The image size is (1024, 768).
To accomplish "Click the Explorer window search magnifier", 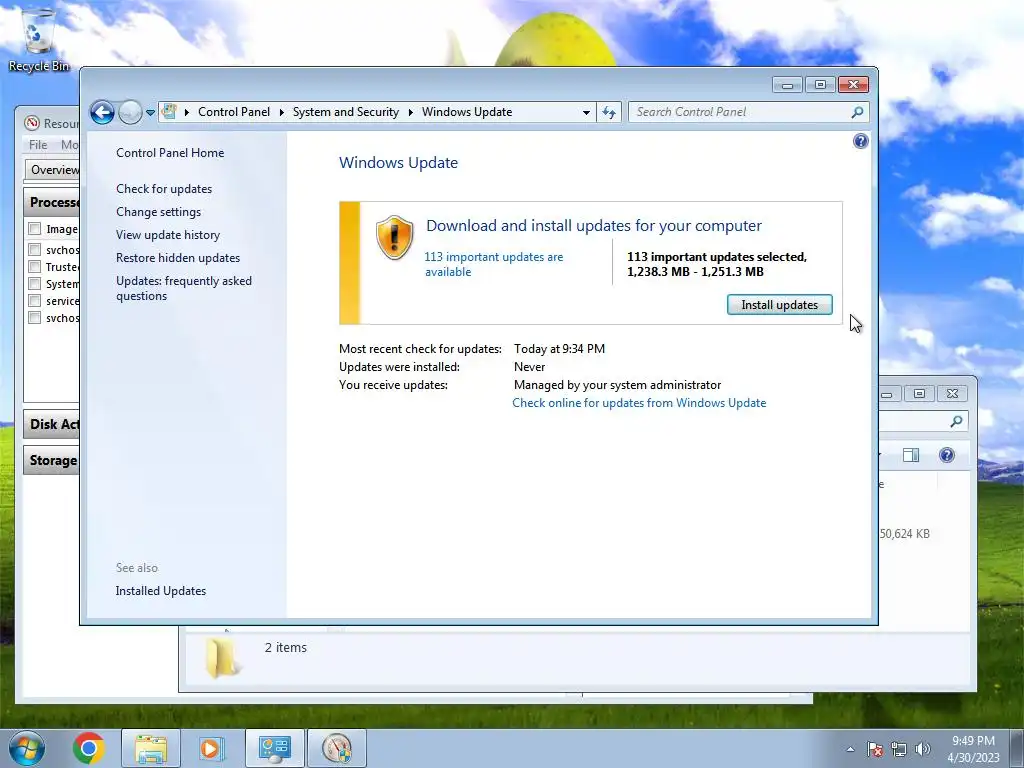I will click(956, 422).
